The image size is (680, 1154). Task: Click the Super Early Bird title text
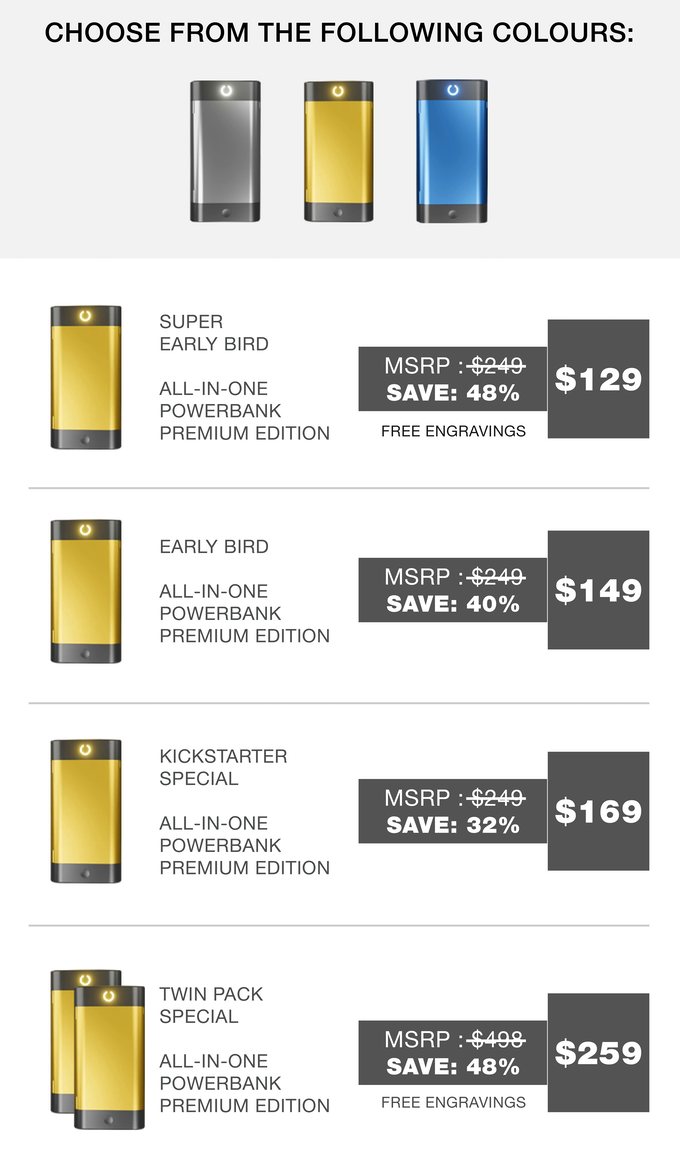pos(214,333)
